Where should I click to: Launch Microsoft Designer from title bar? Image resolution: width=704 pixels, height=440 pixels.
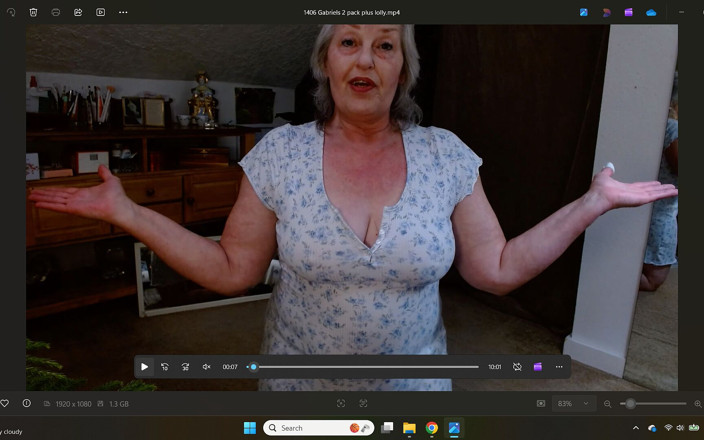[x=606, y=12]
